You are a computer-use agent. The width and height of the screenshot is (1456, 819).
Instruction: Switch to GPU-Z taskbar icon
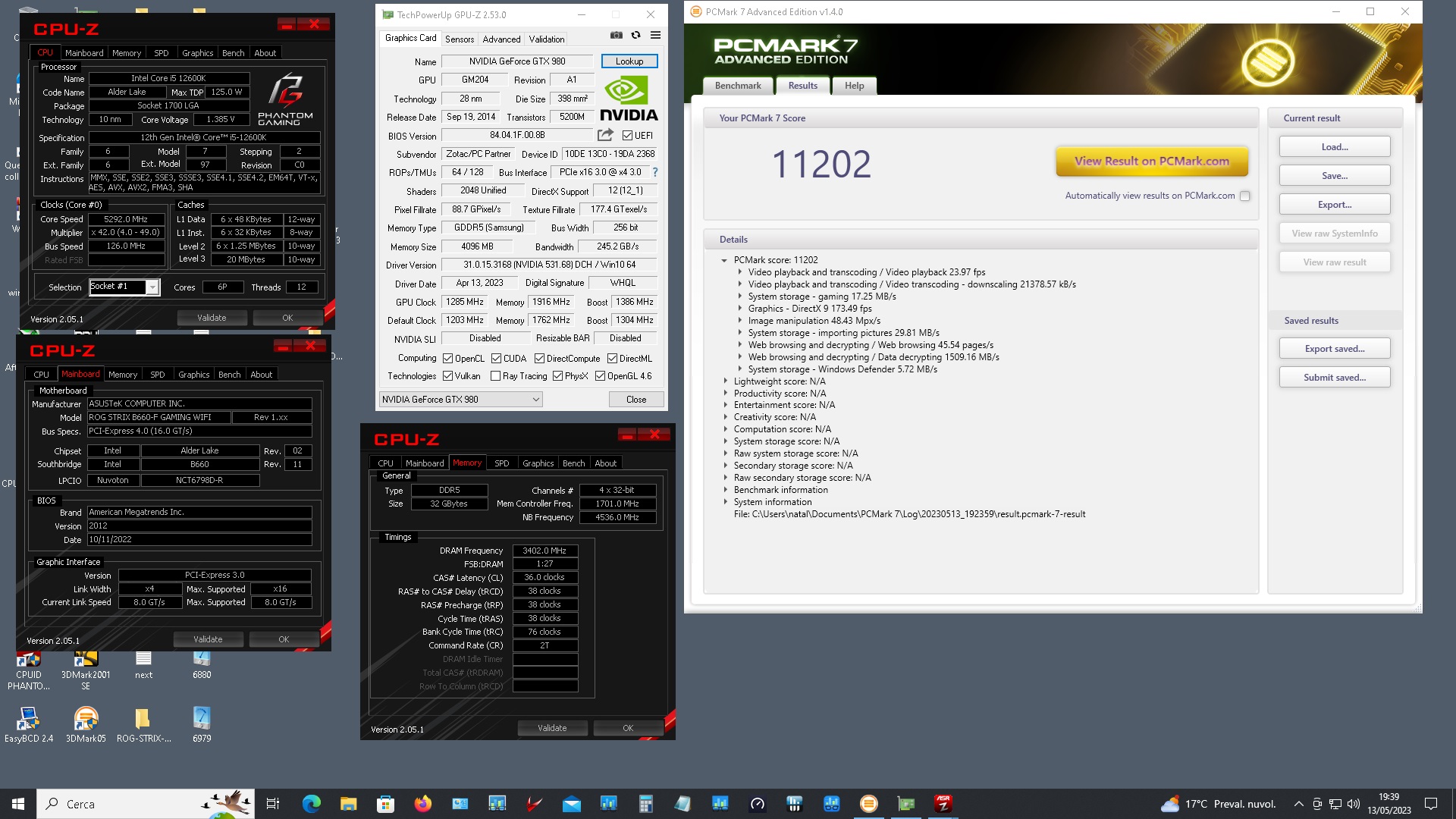pos(906,804)
